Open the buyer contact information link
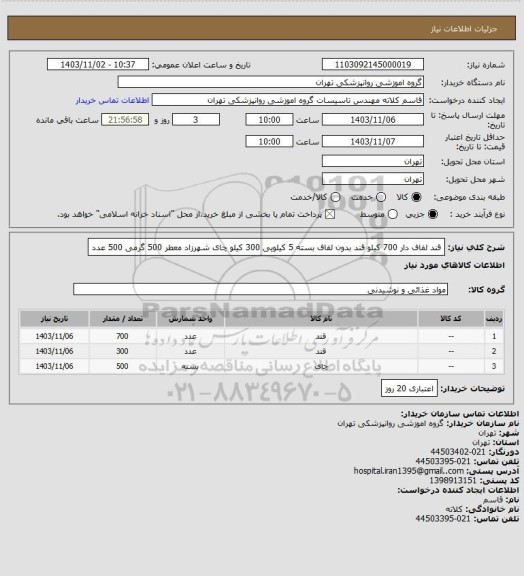524x576 pixels. point(112,101)
